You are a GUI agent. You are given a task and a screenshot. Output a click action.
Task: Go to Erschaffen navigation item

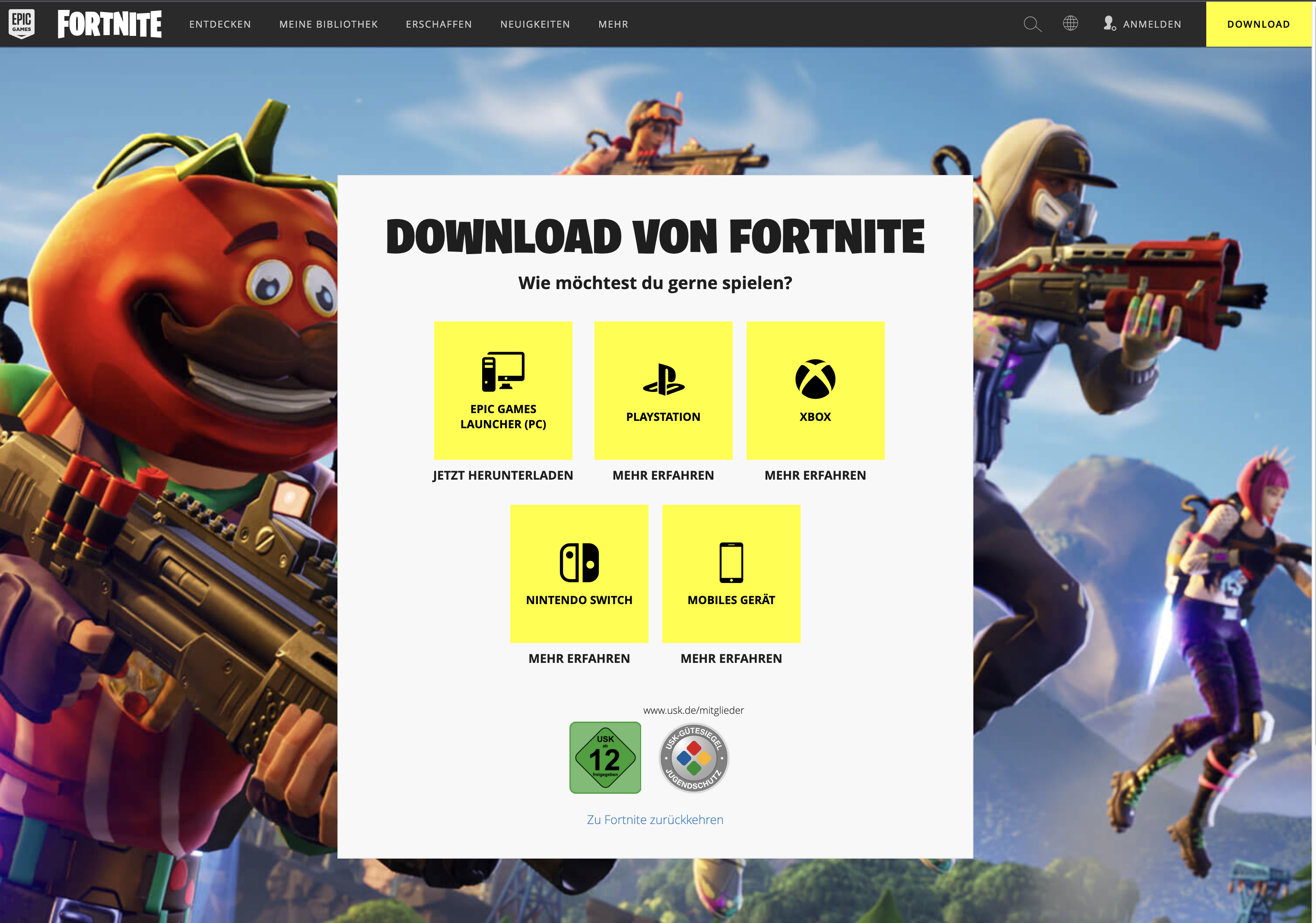click(439, 24)
